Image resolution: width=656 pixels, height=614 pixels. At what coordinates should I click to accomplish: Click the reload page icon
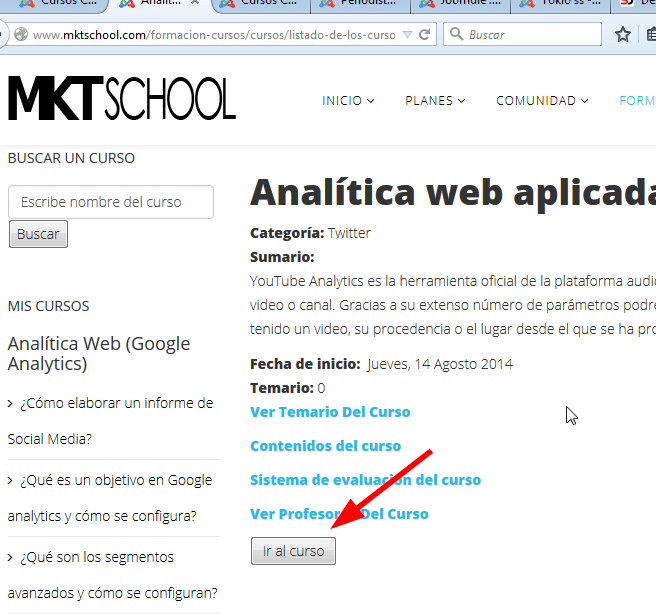pos(425,35)
